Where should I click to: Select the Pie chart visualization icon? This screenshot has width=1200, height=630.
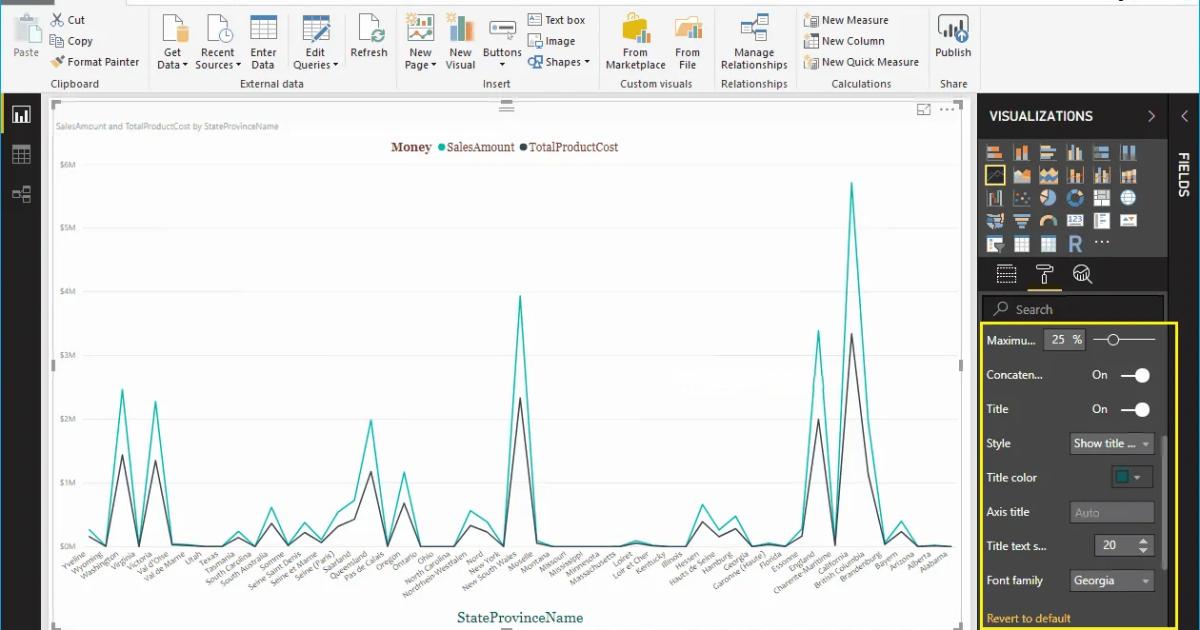[1049, 198]
